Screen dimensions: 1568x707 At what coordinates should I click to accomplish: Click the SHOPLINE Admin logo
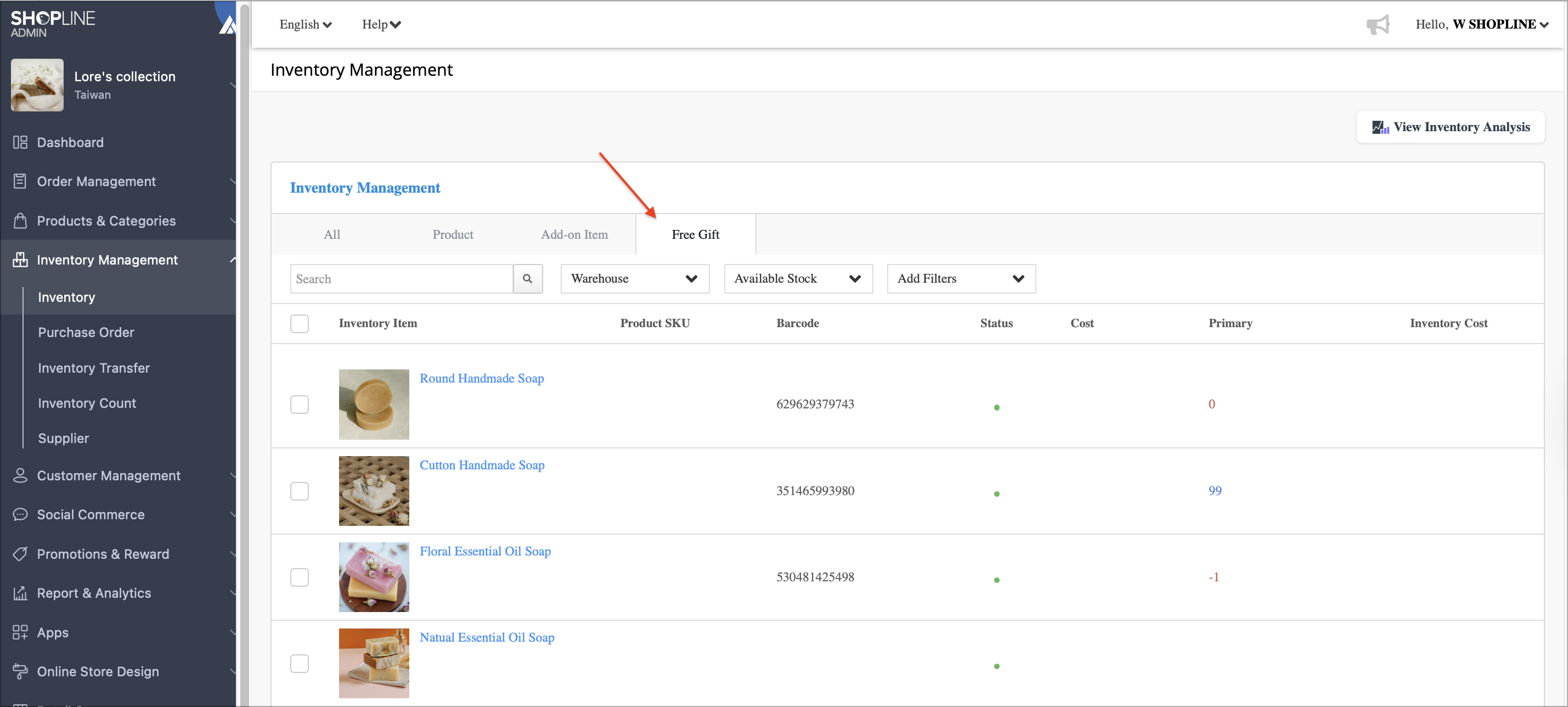pos(52,24)
